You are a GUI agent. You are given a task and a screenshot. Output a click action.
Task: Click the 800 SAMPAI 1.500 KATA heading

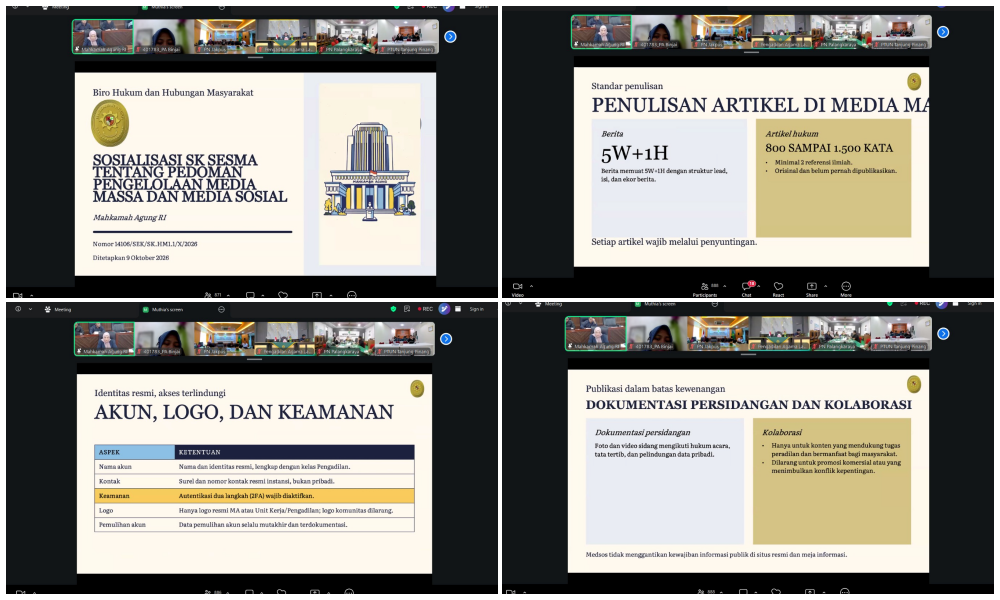829,148
